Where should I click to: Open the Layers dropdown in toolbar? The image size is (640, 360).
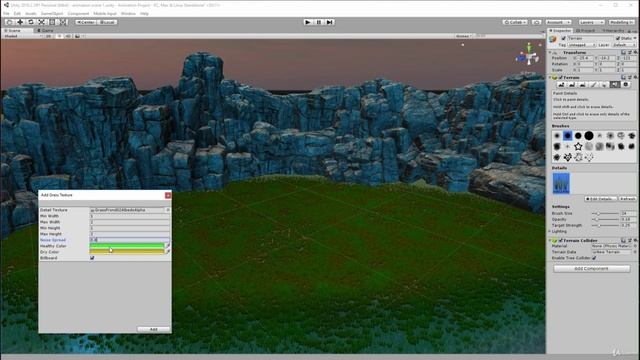point(591,22)
